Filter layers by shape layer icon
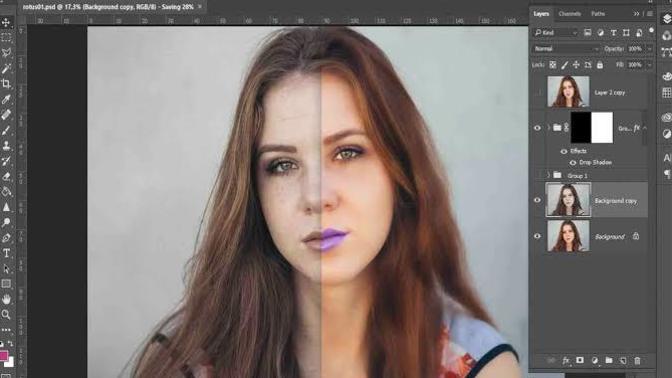672x378 pixels. click(x=626, y=33)
